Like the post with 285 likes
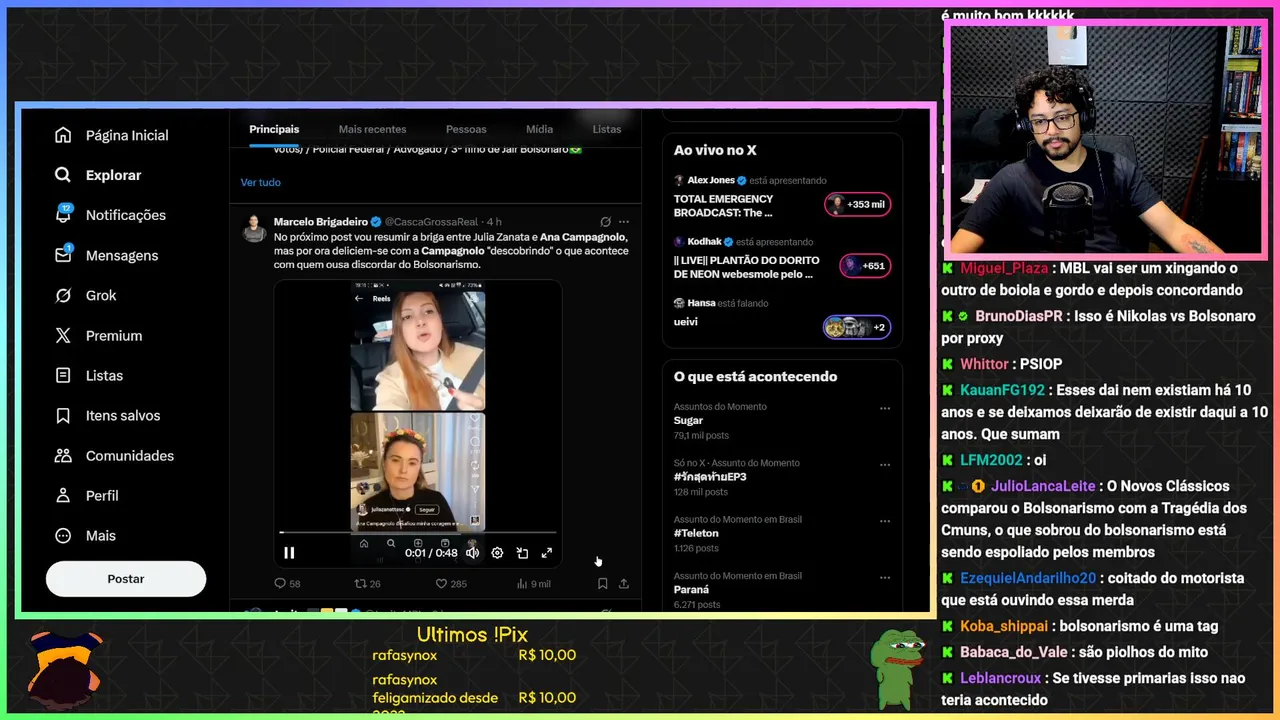The width and height of the screenshot is (1280, 720). (451, 583)
